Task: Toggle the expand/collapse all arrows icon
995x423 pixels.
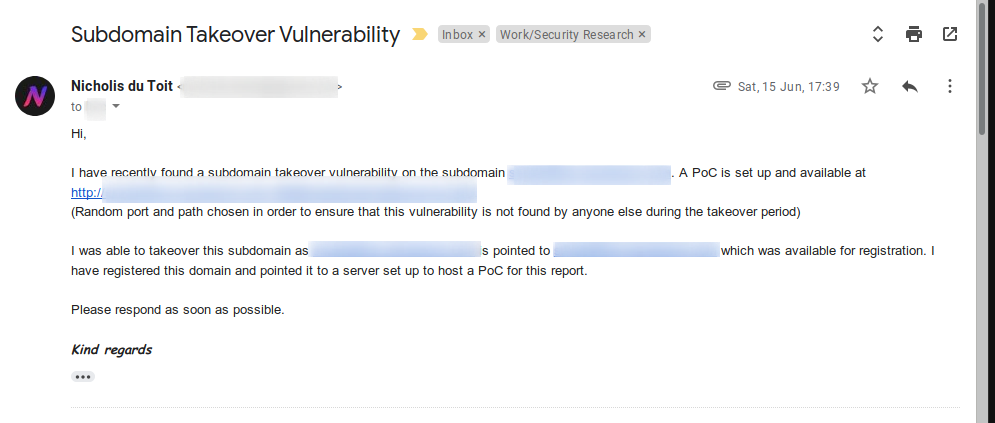Action: tap(878, 34)
